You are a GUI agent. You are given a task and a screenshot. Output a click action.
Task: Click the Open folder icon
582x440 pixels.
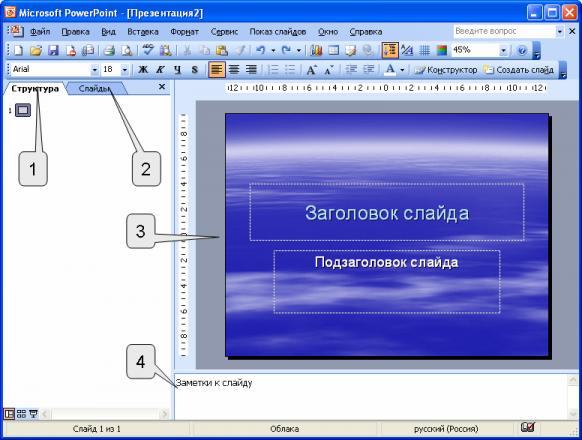point(36,50)
